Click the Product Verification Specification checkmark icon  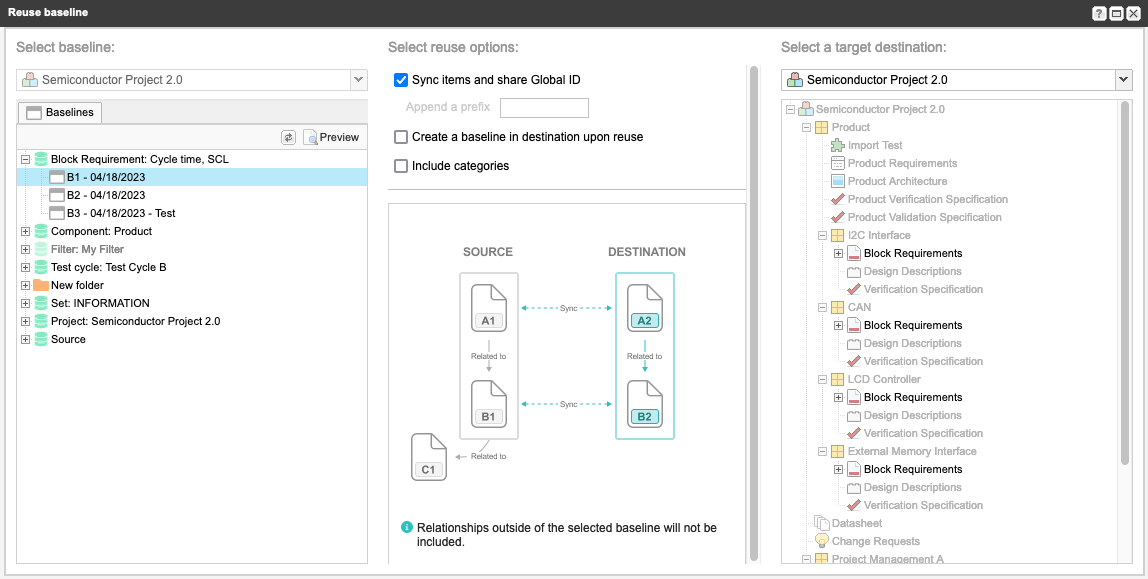point(838,199)
